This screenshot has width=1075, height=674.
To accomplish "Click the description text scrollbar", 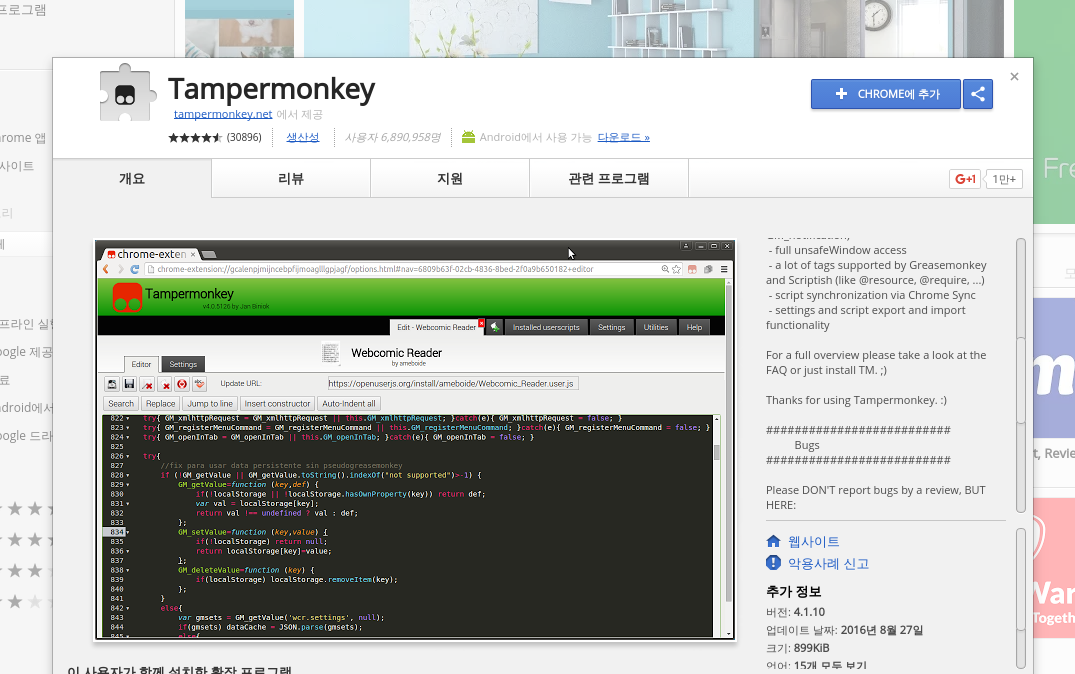I will 1020,375.
